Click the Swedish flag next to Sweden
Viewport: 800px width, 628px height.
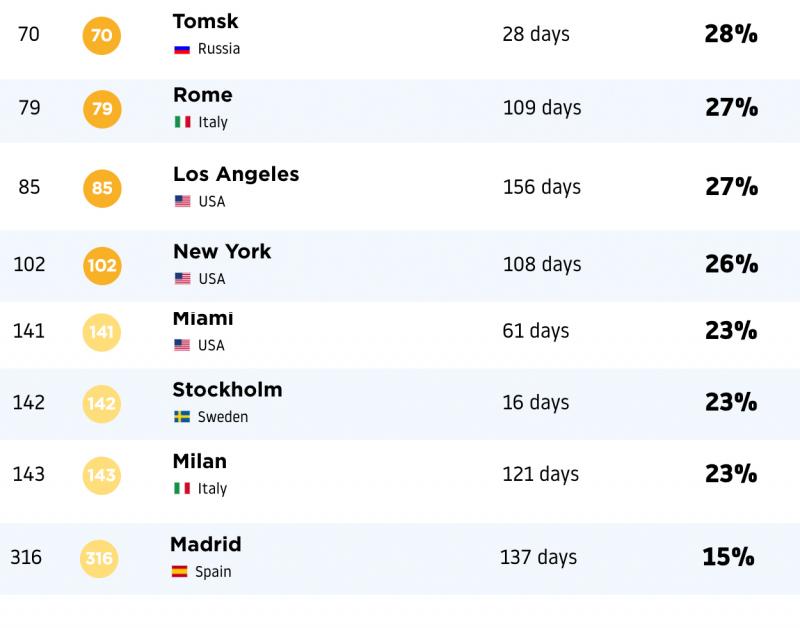(x=182, y=417)
